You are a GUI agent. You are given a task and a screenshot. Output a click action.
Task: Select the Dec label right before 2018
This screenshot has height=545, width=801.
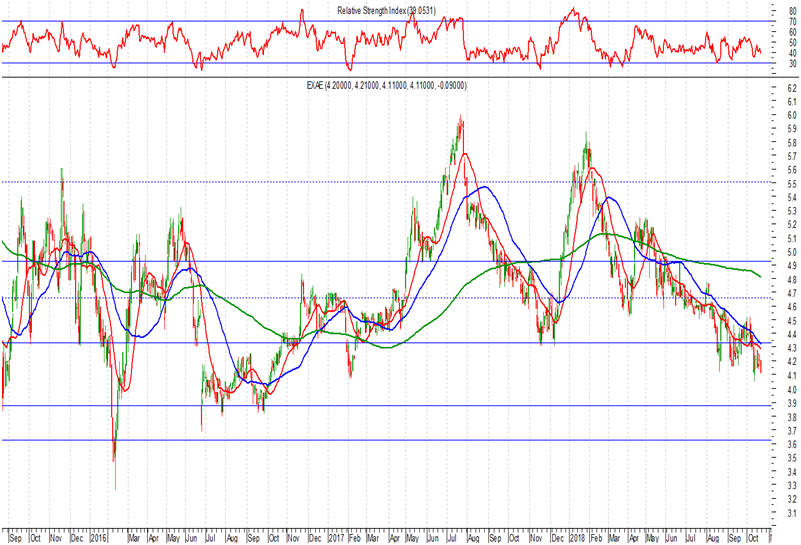(x=558, y=538)
